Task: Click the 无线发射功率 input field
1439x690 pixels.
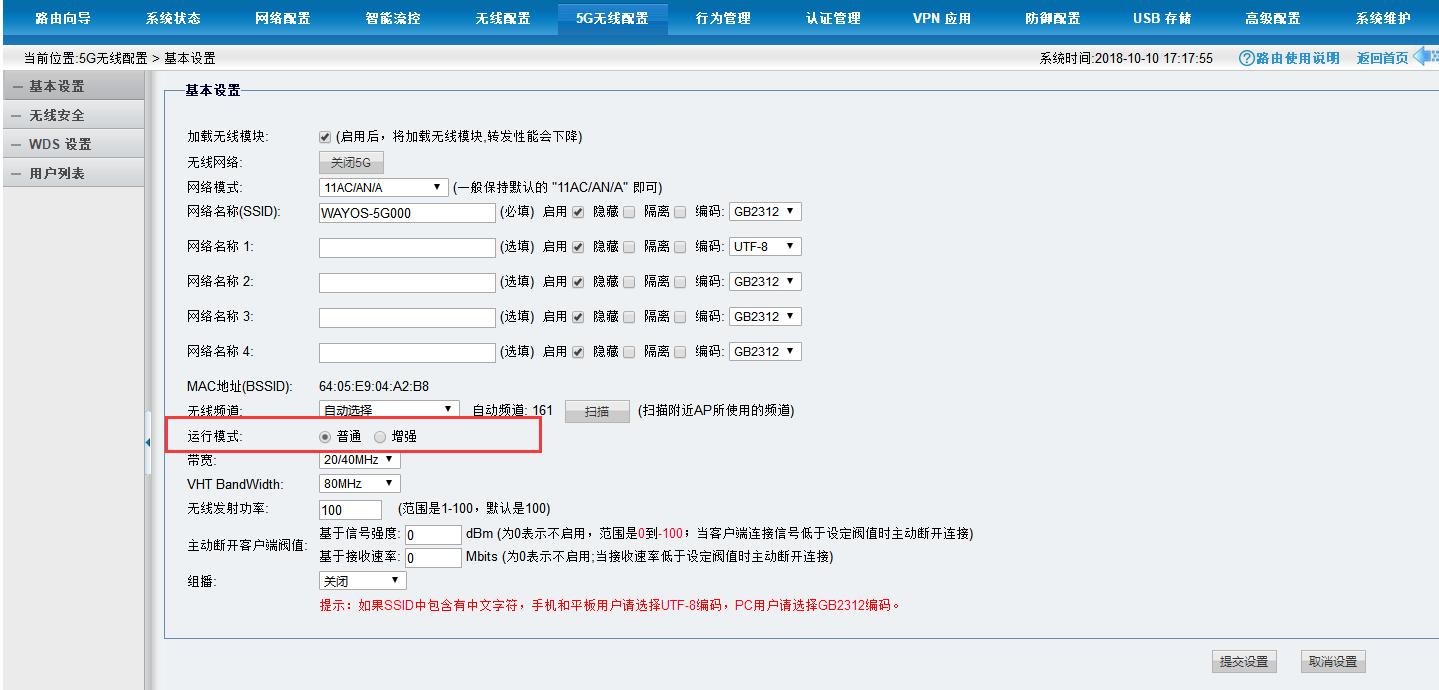Action: click(348, 509)
